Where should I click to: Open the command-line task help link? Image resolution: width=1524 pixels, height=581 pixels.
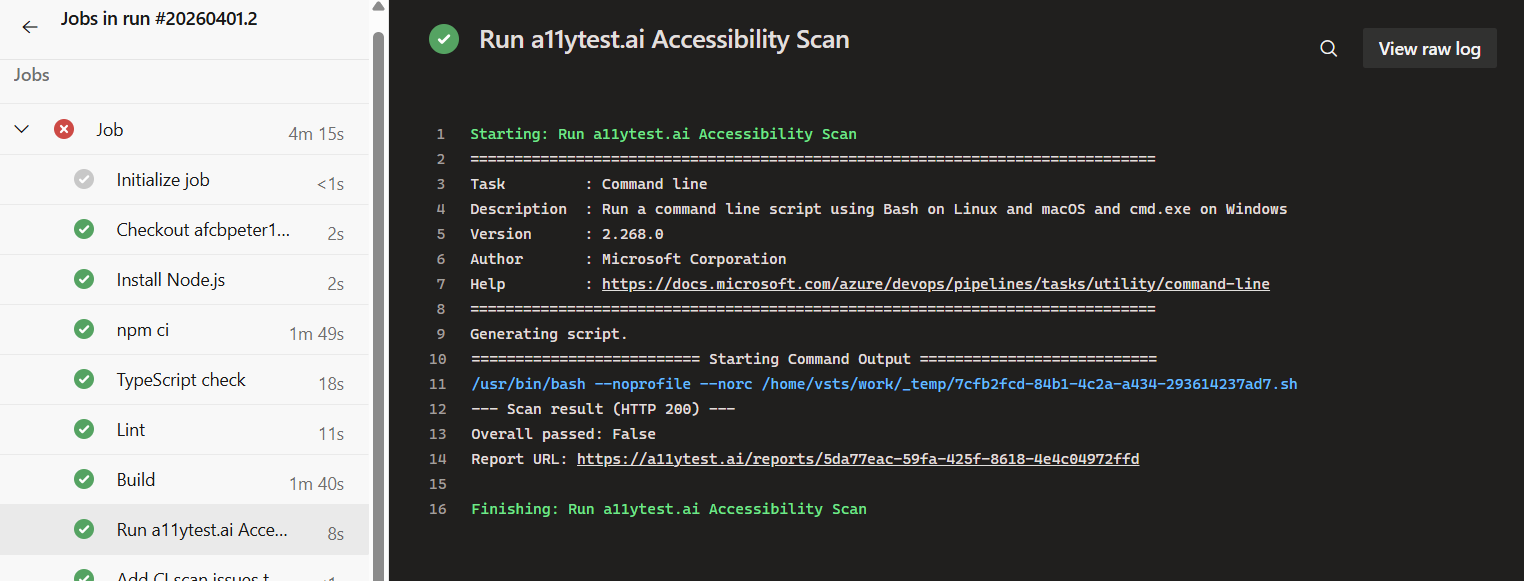pyautogui.click(x=934, y=283)
